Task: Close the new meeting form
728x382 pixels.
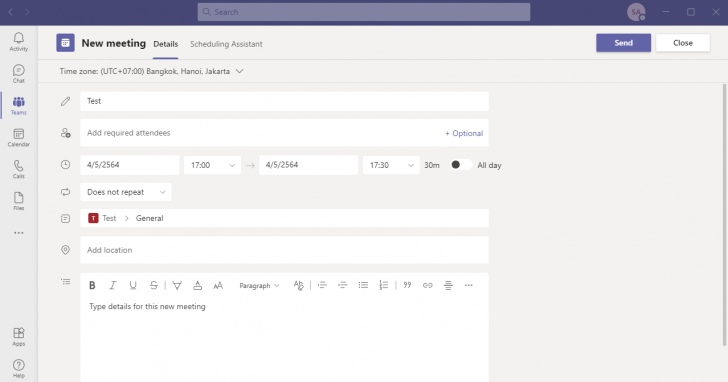Action: [682, 43]
